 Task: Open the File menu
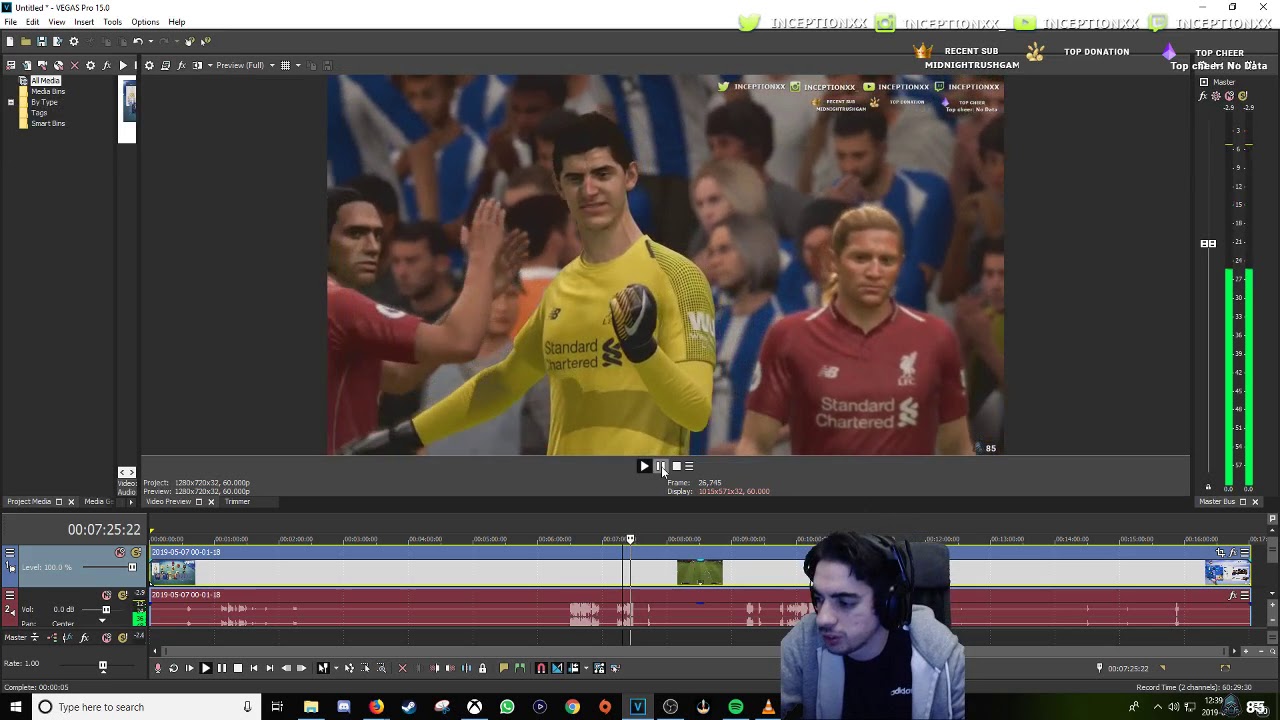click(x=10, y=22)
